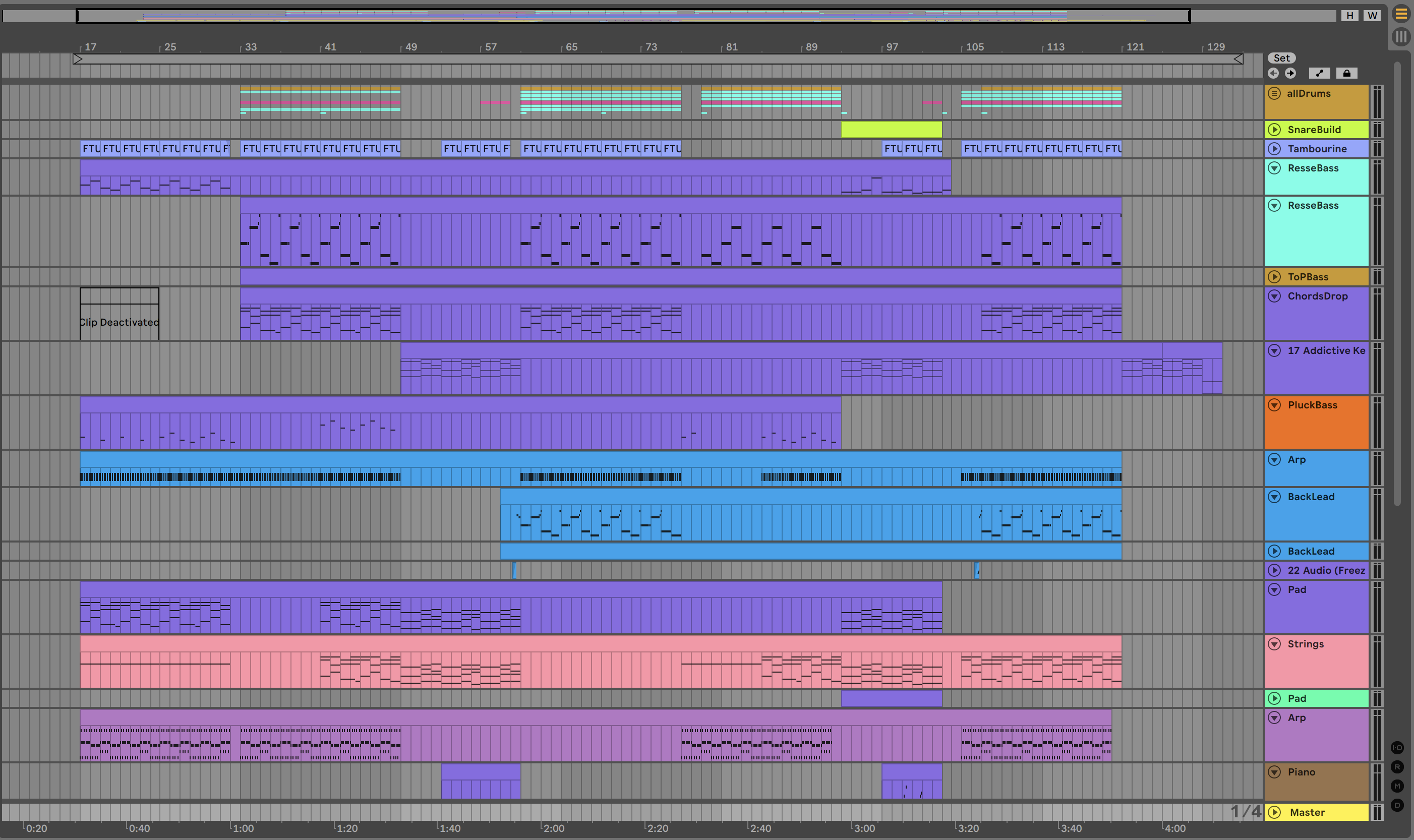Jump to next locator arrow
Viewport: 1414px width, 840px height.
click(x=1290, y=73)
